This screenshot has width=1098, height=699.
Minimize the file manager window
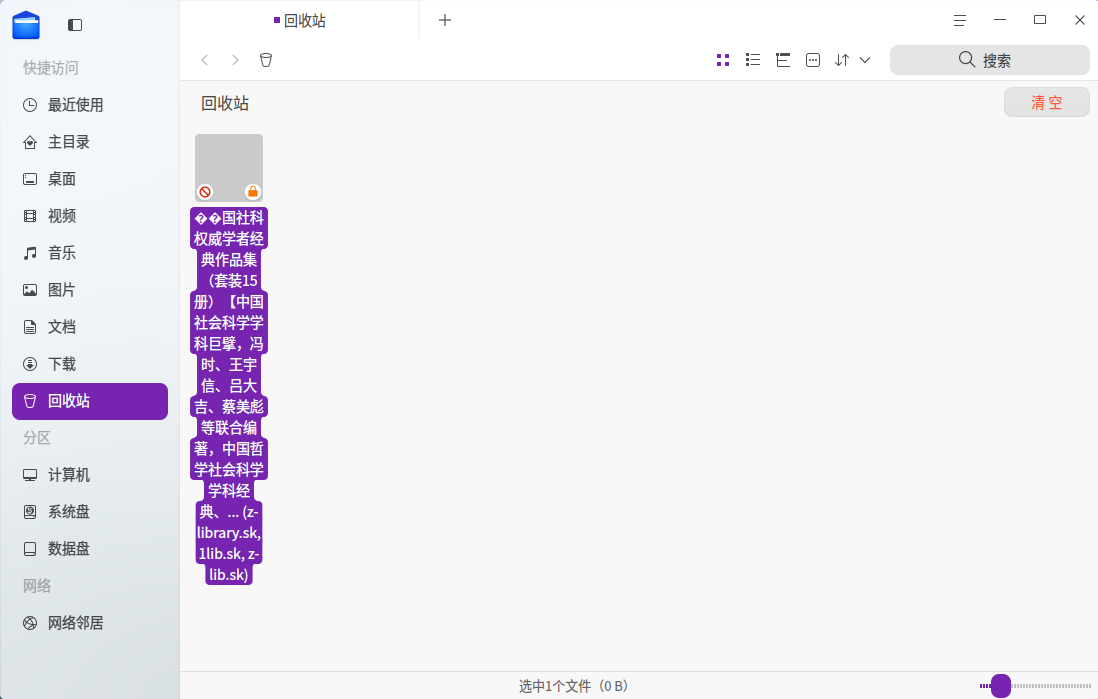click(x=1000, y=20)
